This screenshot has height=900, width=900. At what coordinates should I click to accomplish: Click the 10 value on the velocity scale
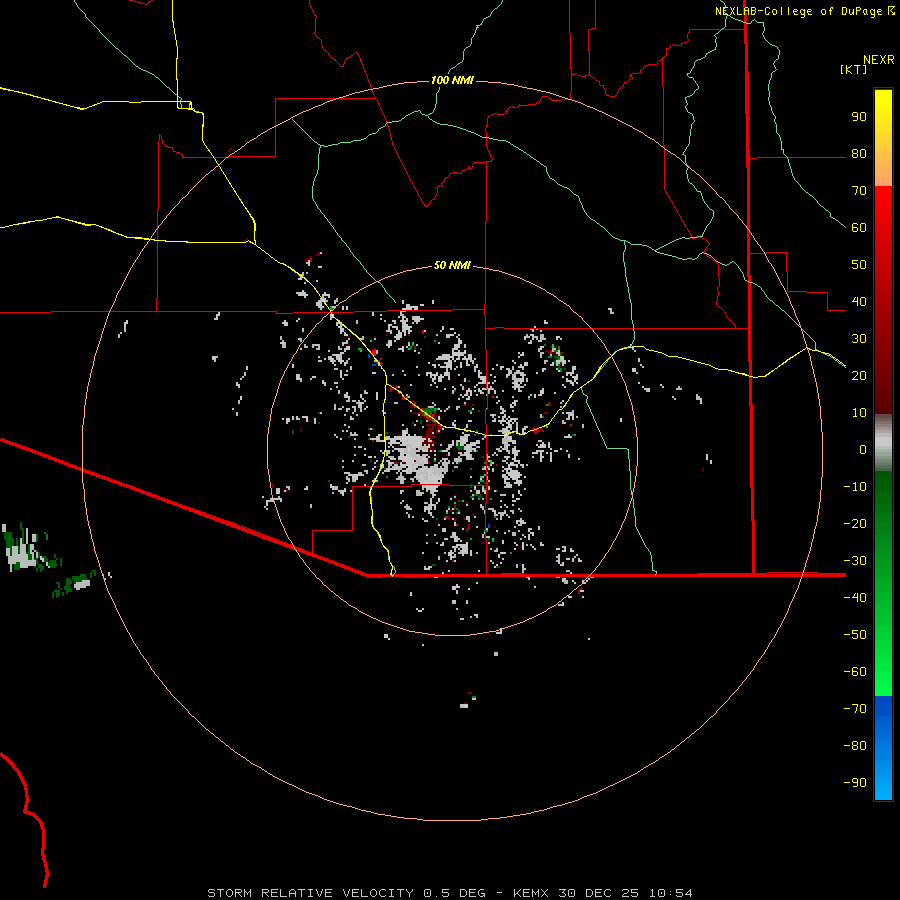pyautogui.click(x=859, y=413)
